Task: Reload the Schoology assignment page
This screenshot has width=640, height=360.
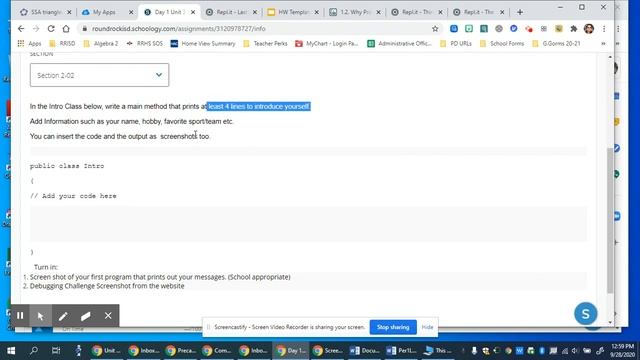Action: coord(51,29)
